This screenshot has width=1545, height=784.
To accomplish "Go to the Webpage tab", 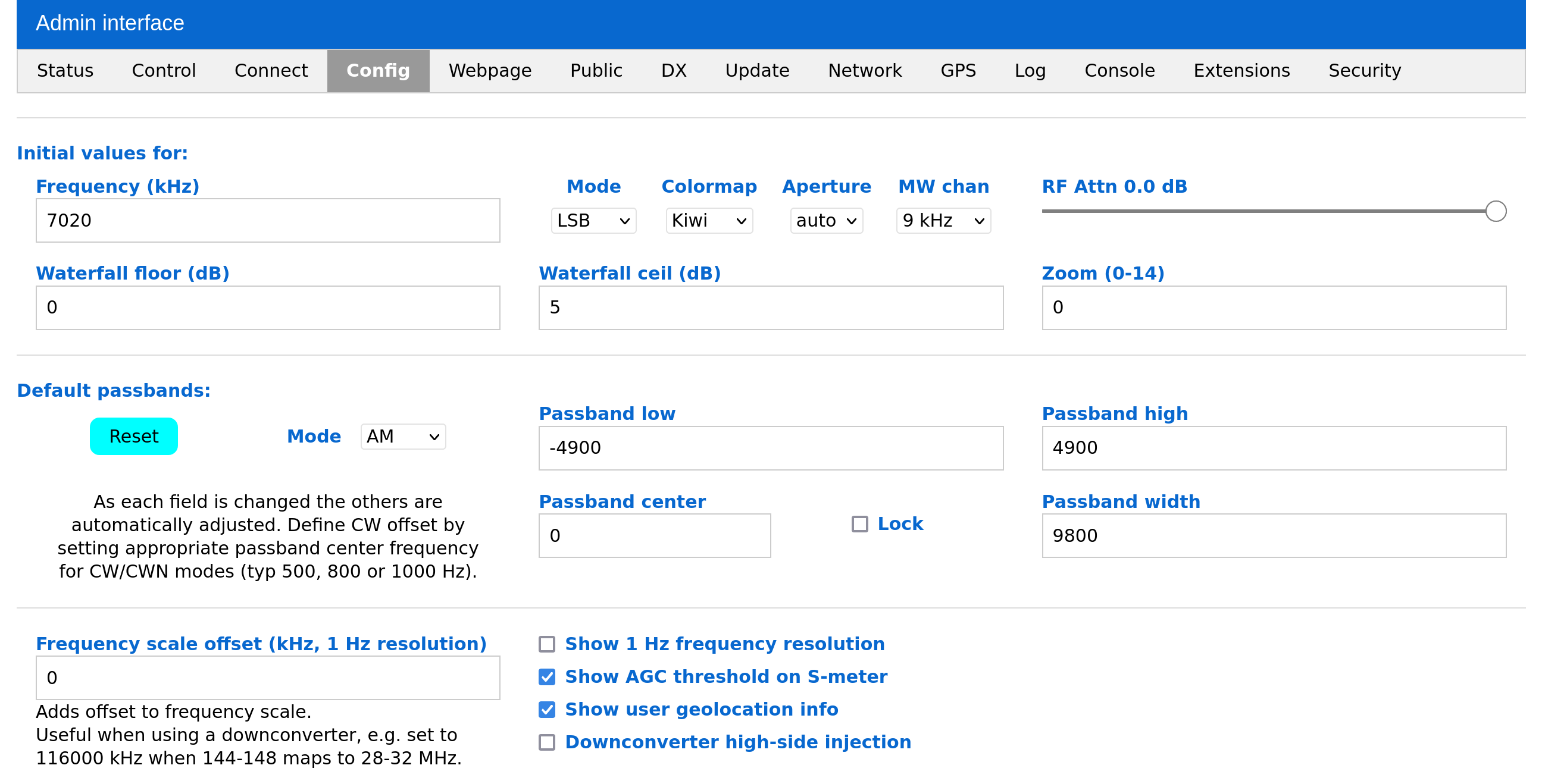I will pyautogui.click(x=489, y=71).
